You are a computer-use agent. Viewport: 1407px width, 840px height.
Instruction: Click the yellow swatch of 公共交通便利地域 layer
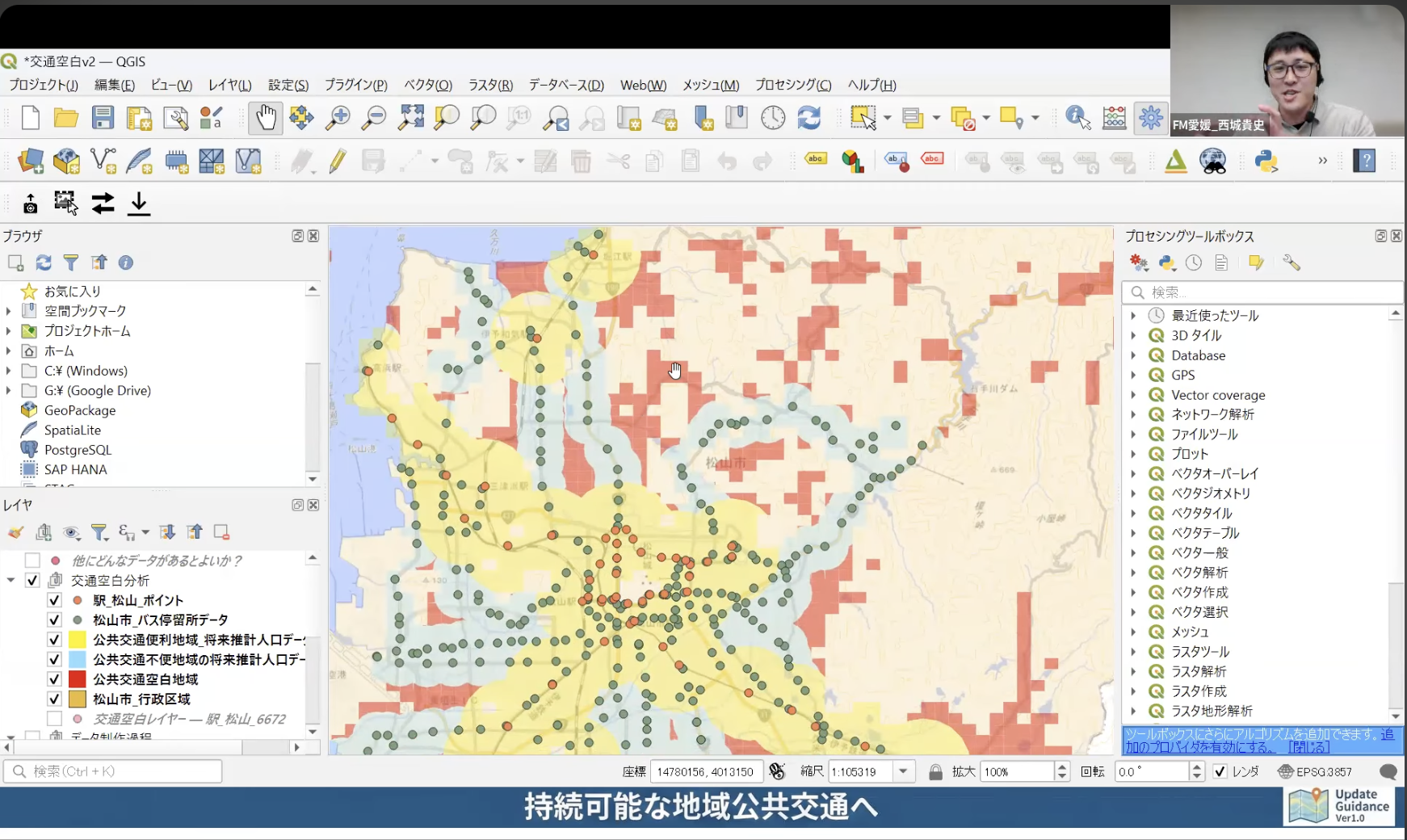77,640
